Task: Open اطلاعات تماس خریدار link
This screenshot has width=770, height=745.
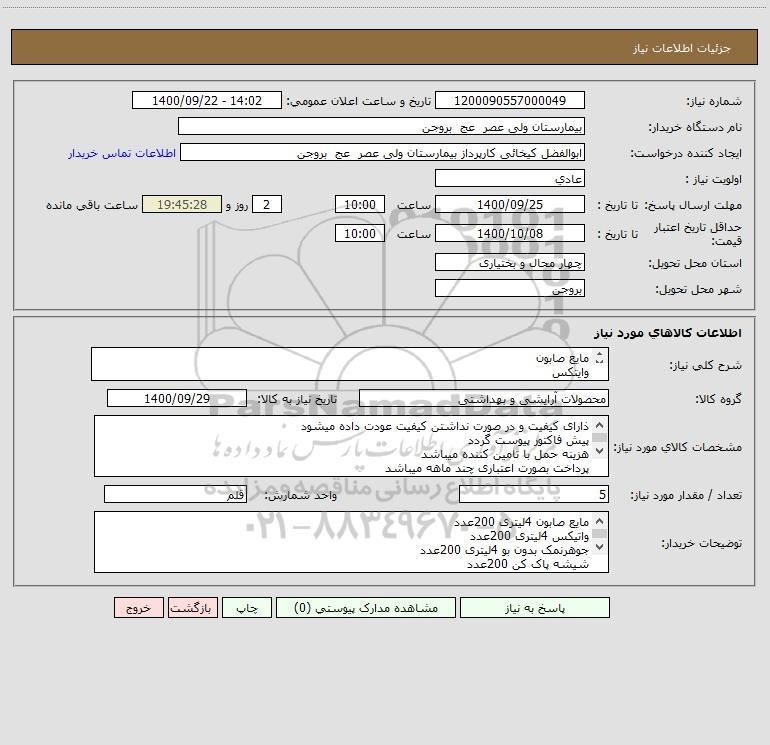Action: tap(122, 153)
